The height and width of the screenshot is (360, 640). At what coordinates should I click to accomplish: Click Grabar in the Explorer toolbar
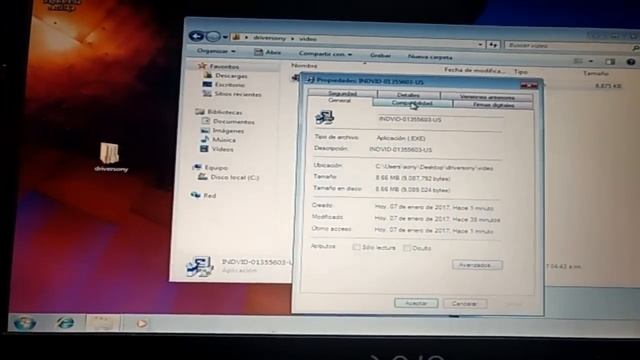tap(380, 56)
